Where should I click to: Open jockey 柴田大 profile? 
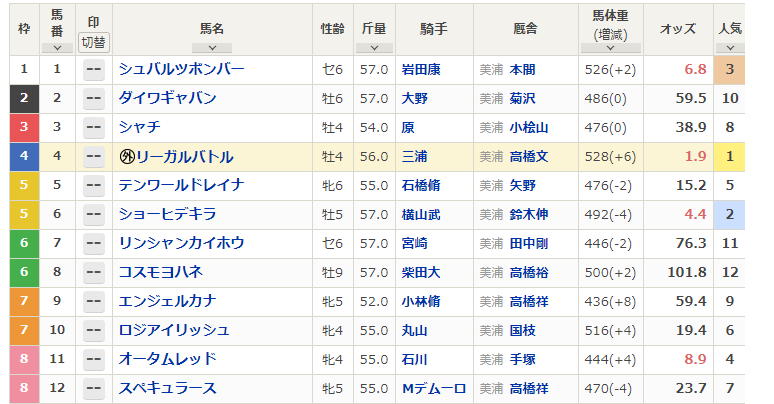[x=421, y=272]
